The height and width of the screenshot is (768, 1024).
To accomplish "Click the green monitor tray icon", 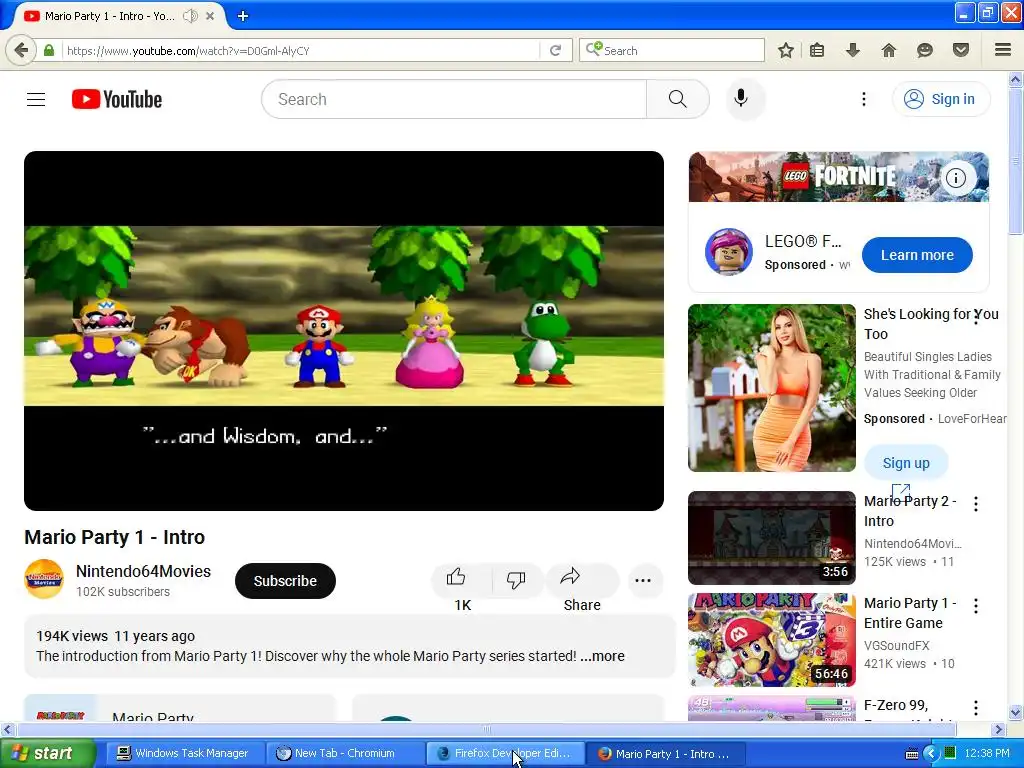I will tap(950, 753).
